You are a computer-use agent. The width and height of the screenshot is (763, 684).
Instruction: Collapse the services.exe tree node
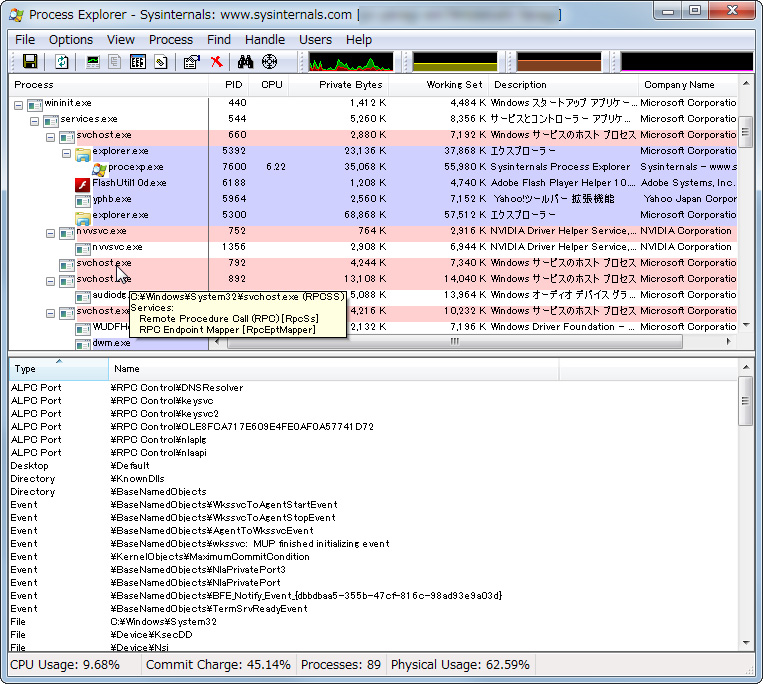pyautogui.click(x=35, y=121)
